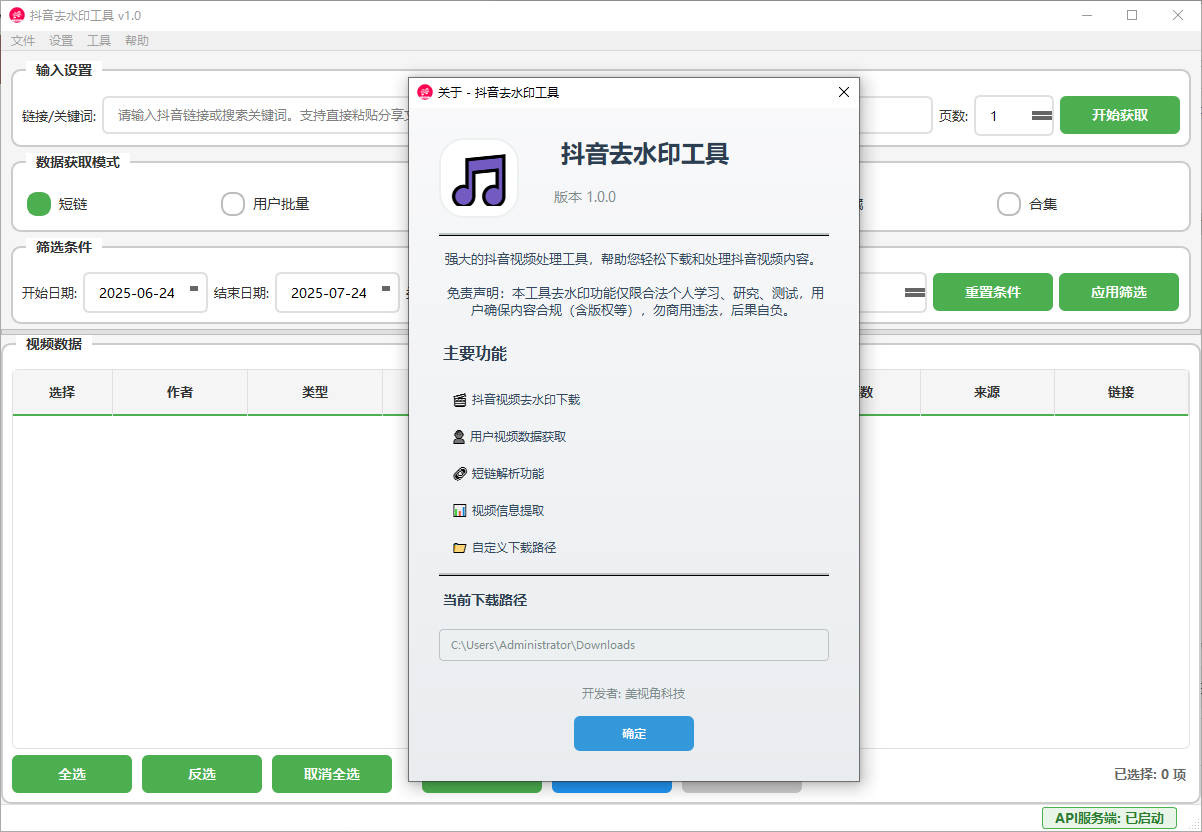Click the 链接 column header

[1121, 392]
